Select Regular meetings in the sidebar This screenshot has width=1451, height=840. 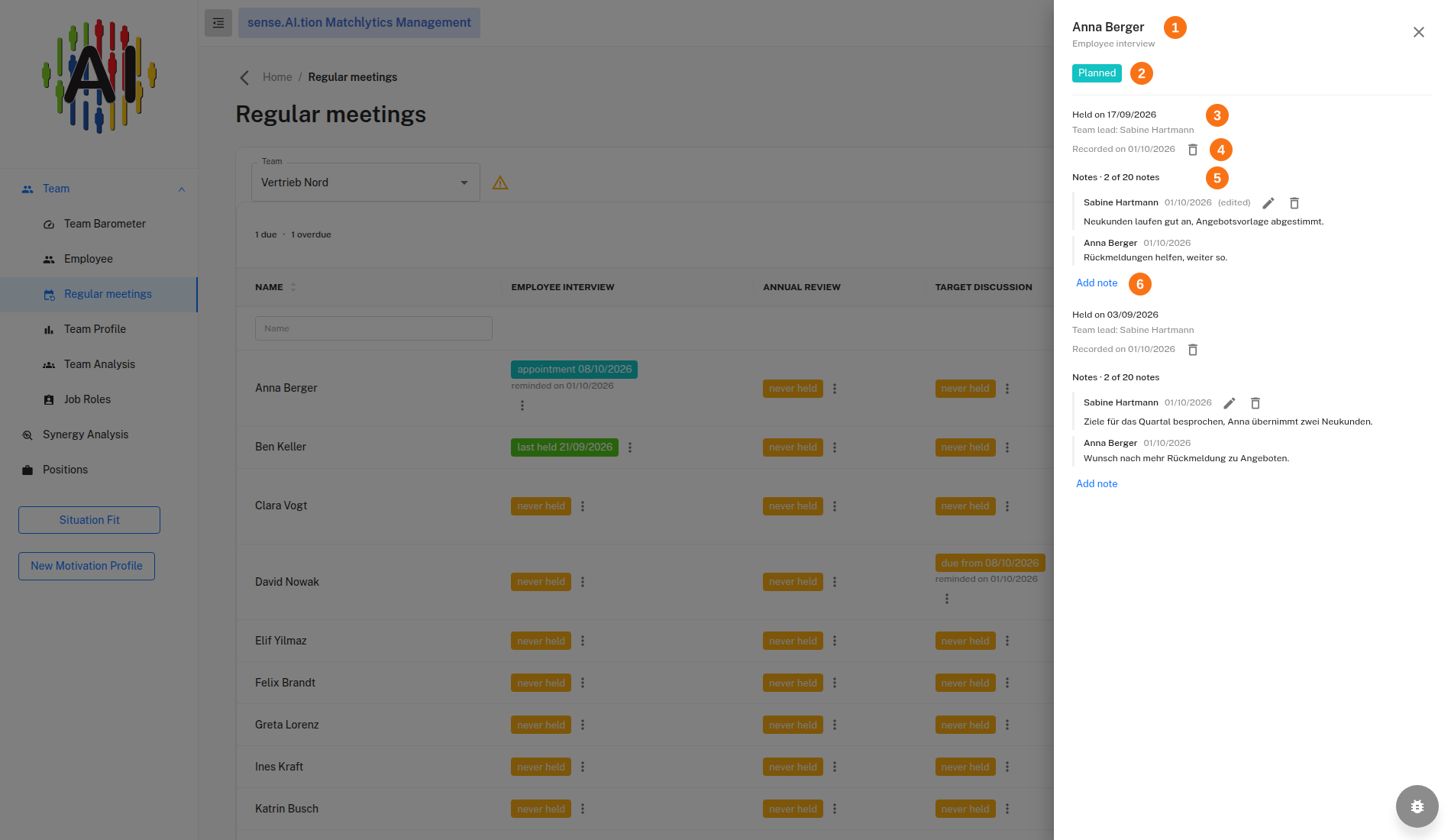99,295
